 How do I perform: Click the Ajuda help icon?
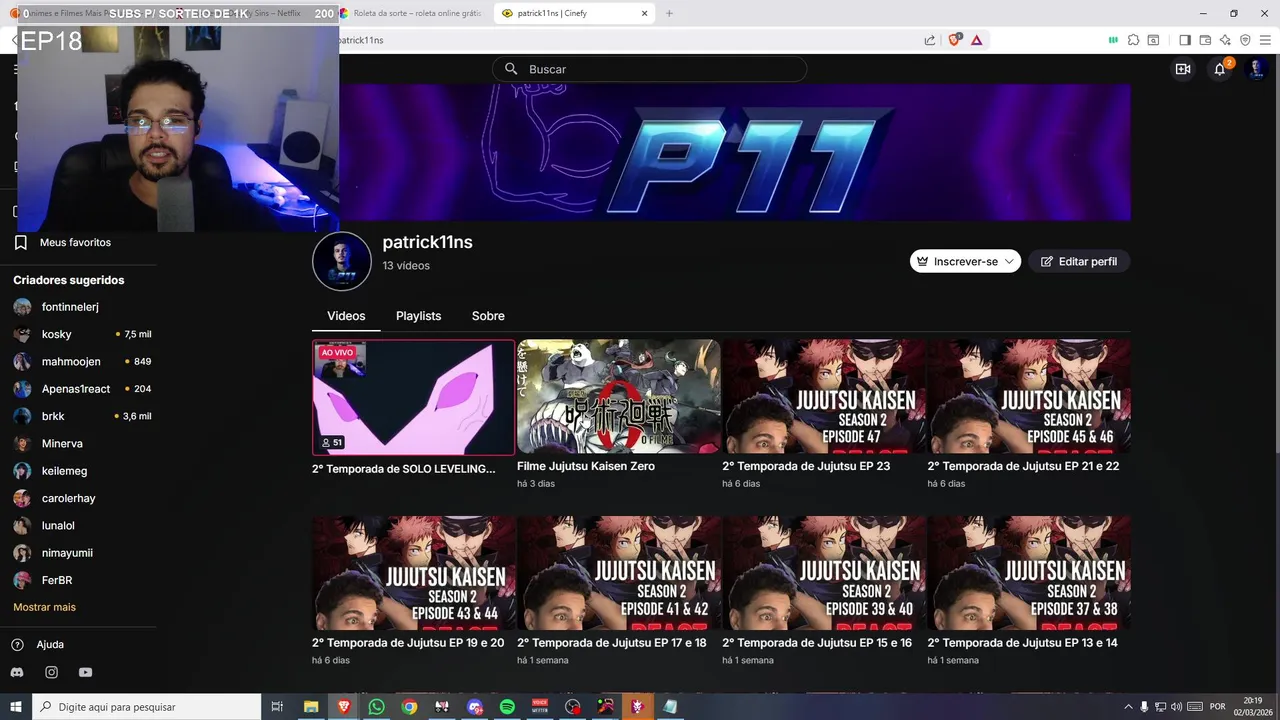tap(17, 645)
